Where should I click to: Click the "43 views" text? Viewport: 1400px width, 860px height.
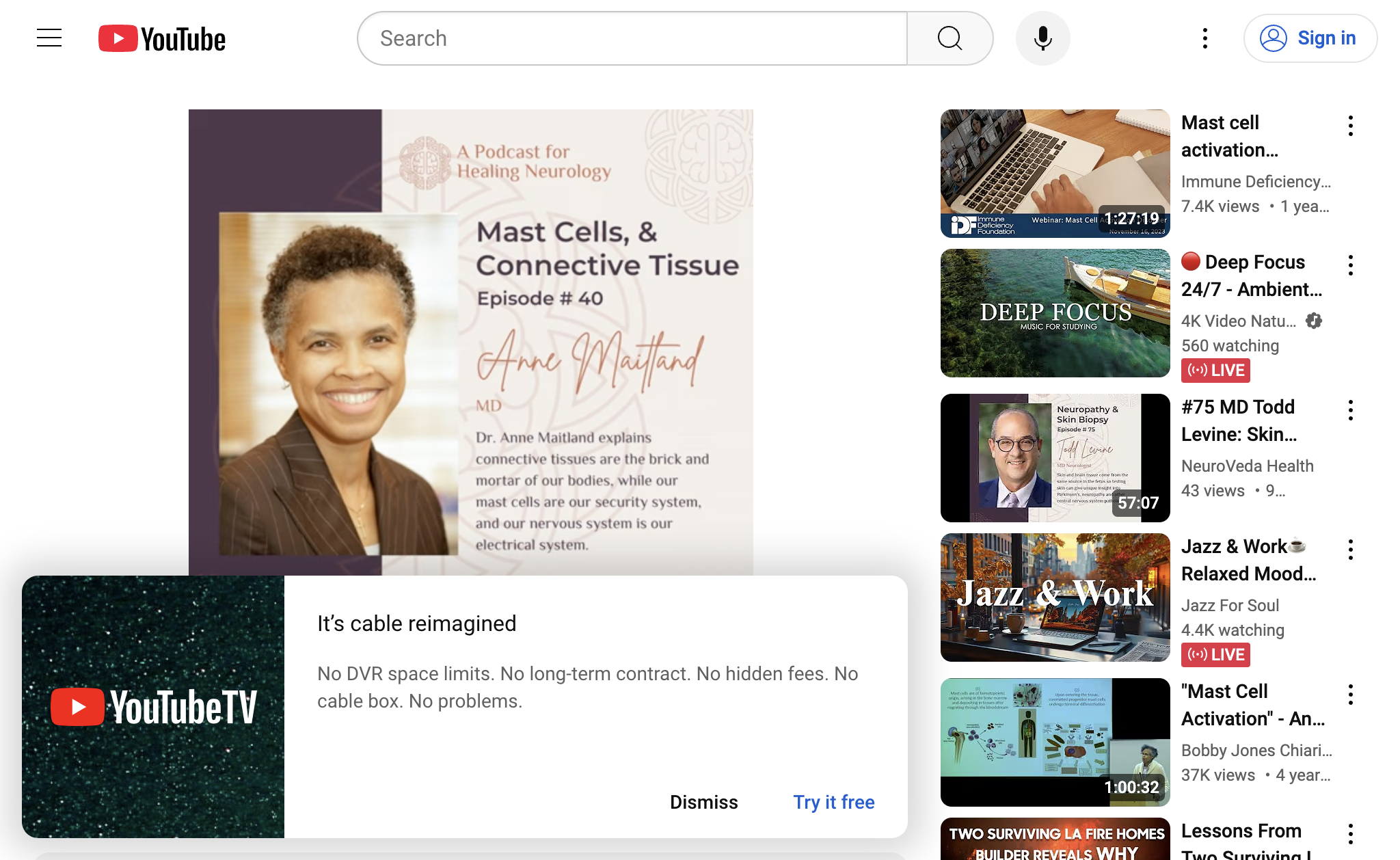click(x=1213, y=491)
